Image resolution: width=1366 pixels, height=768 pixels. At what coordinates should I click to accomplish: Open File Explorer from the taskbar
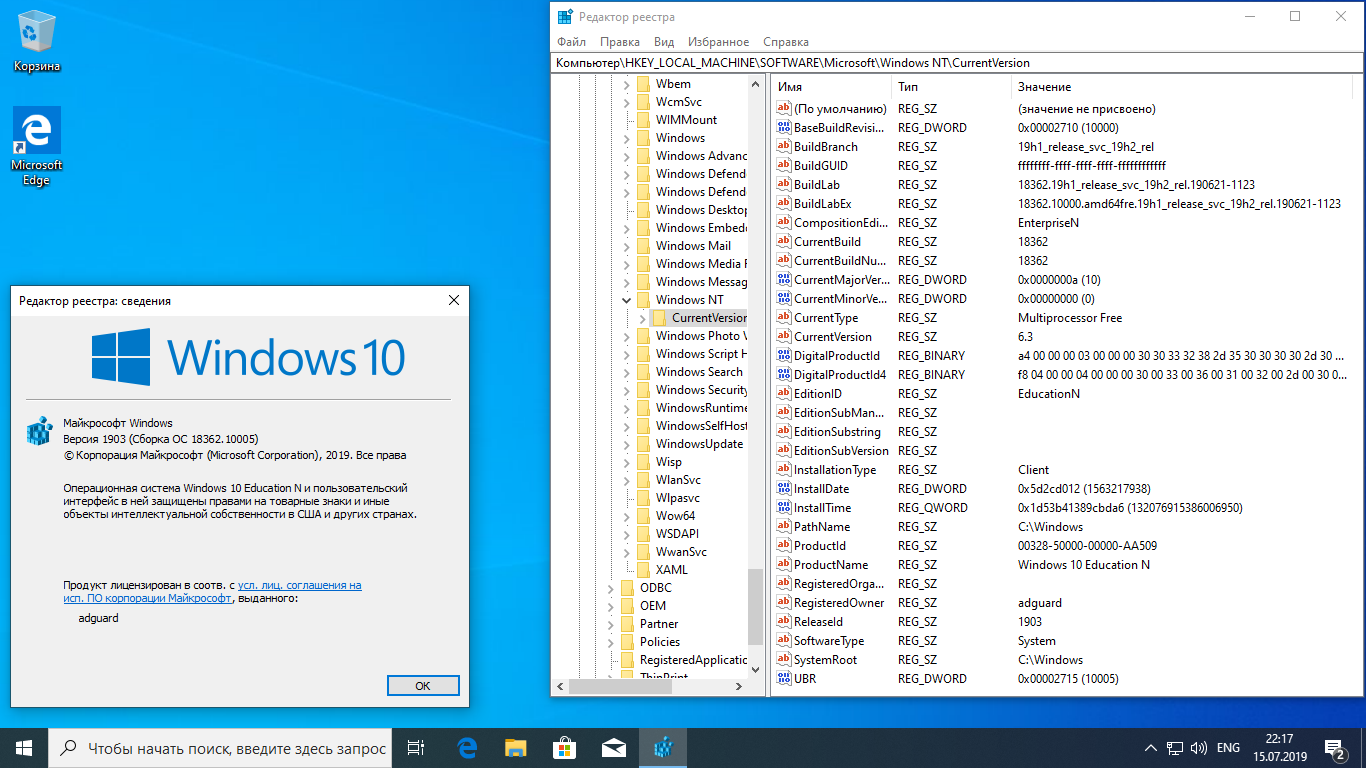click(x=515, y=748)
